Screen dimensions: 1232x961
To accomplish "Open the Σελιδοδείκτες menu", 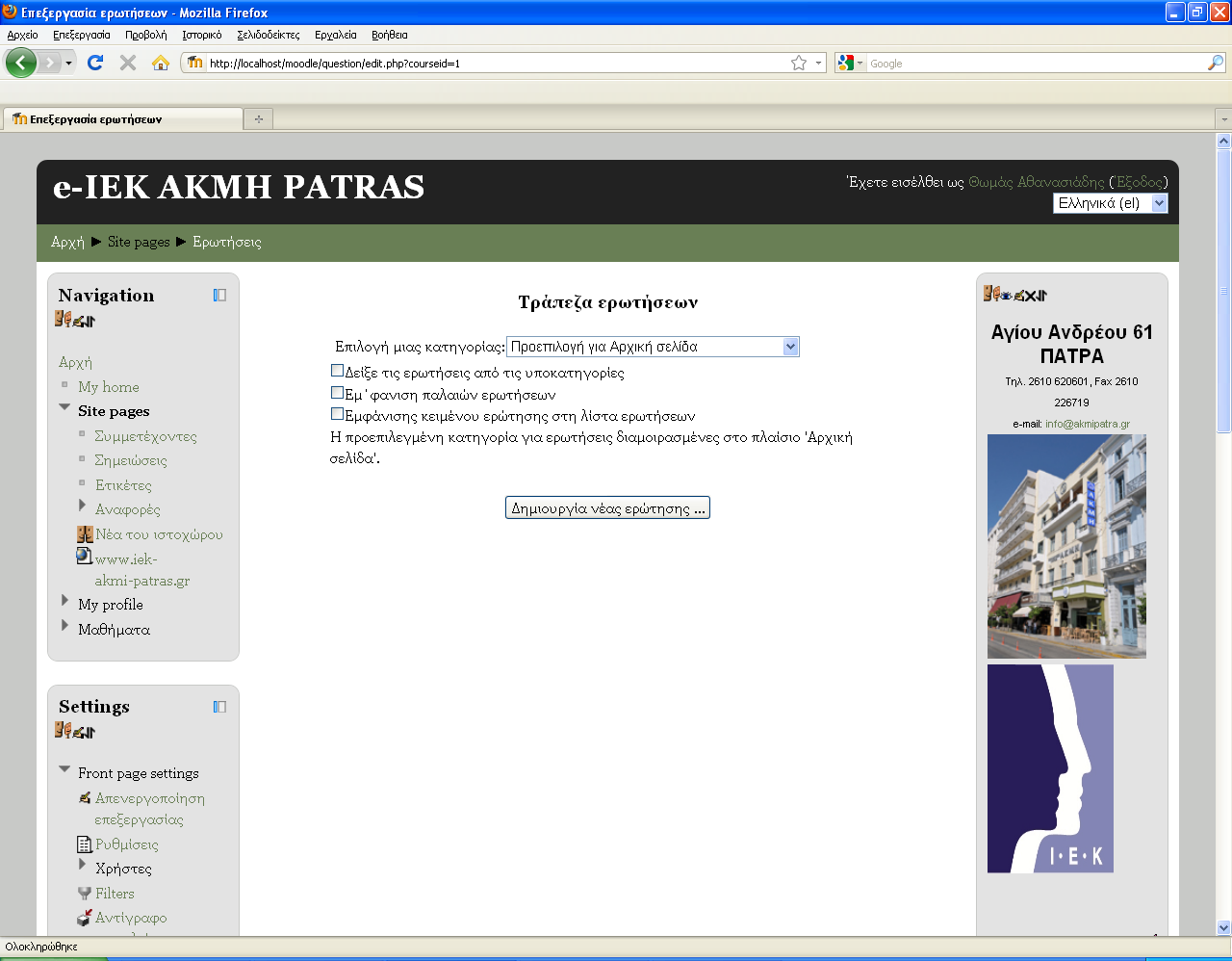I will point(269,35).
